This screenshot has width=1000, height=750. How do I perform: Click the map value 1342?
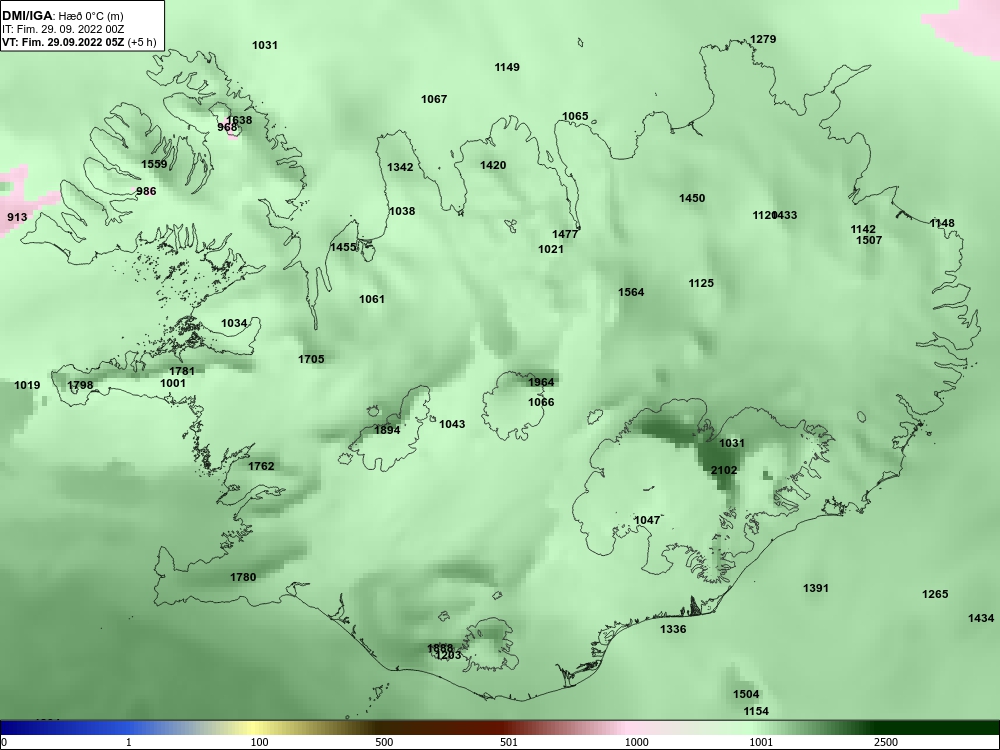pos(401,167)
